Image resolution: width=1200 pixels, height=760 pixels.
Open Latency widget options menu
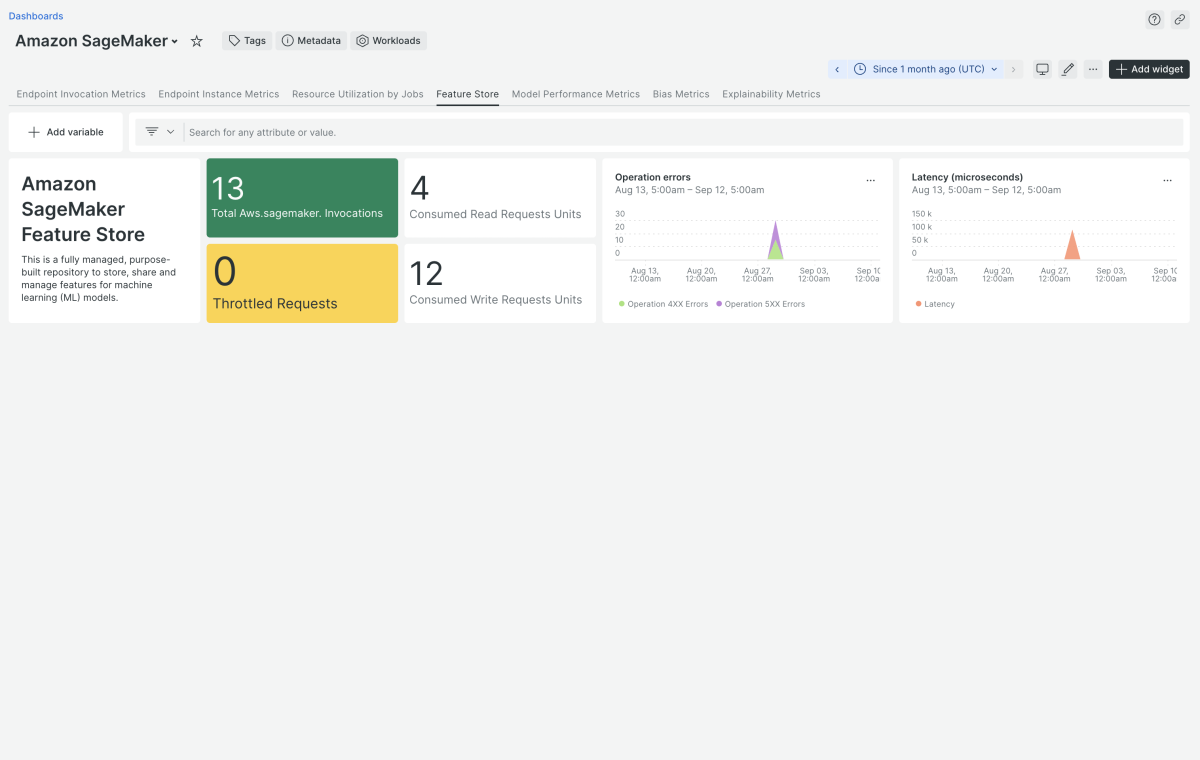coord(1167,181)
